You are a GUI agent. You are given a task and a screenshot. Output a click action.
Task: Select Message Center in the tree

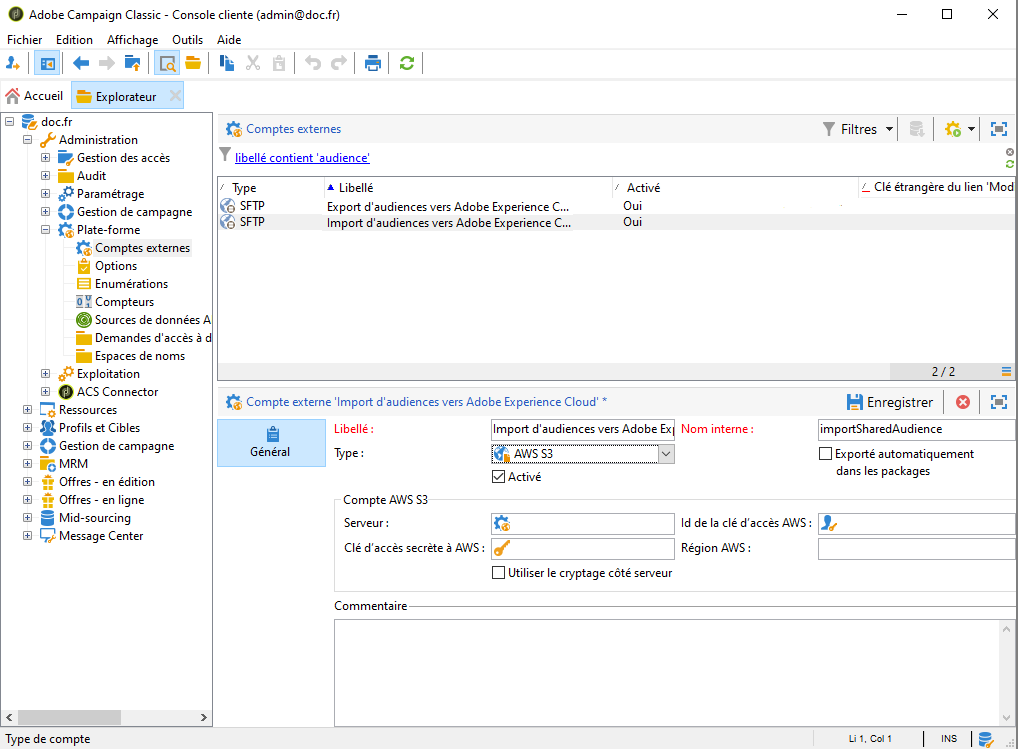coord(101,536)
